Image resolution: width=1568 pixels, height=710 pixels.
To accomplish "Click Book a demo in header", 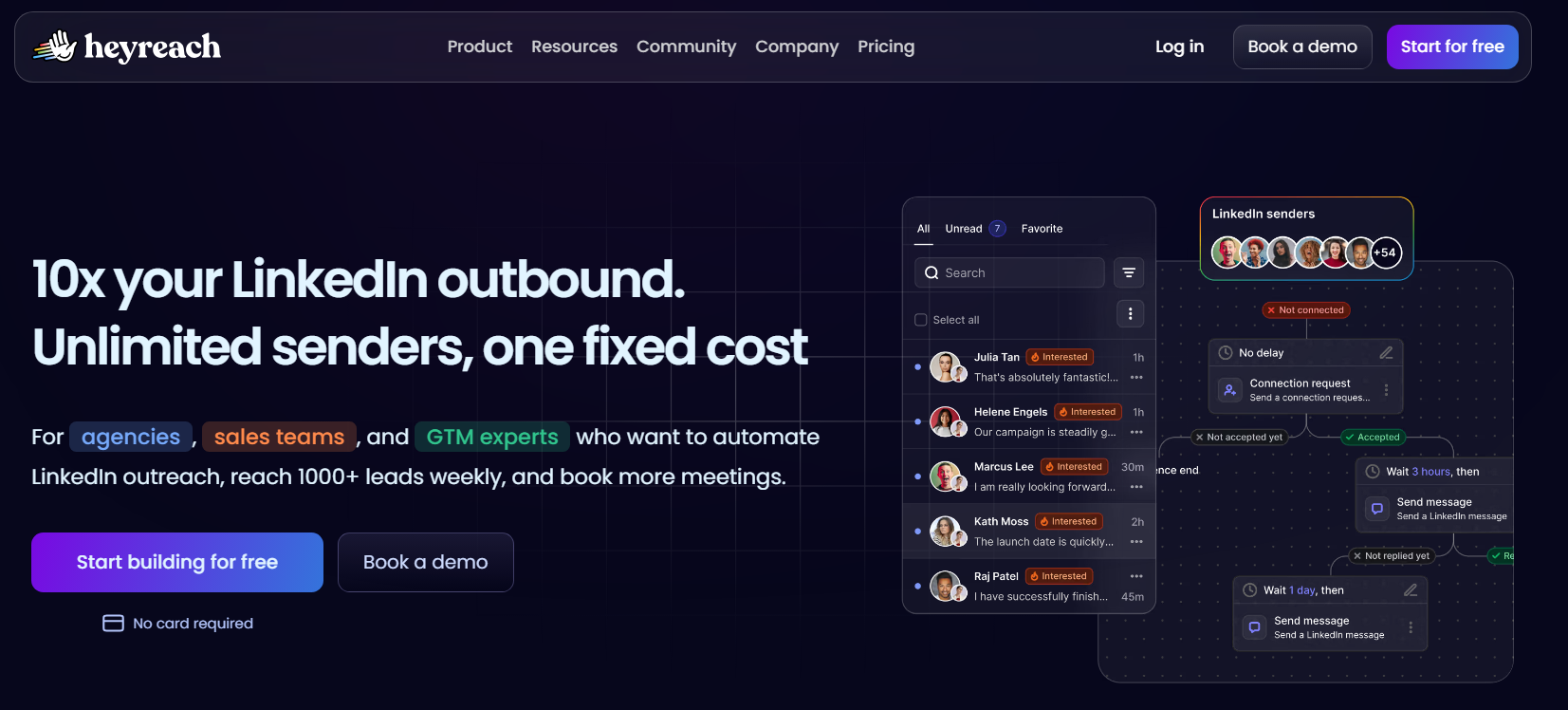I will coord(1302,47).
